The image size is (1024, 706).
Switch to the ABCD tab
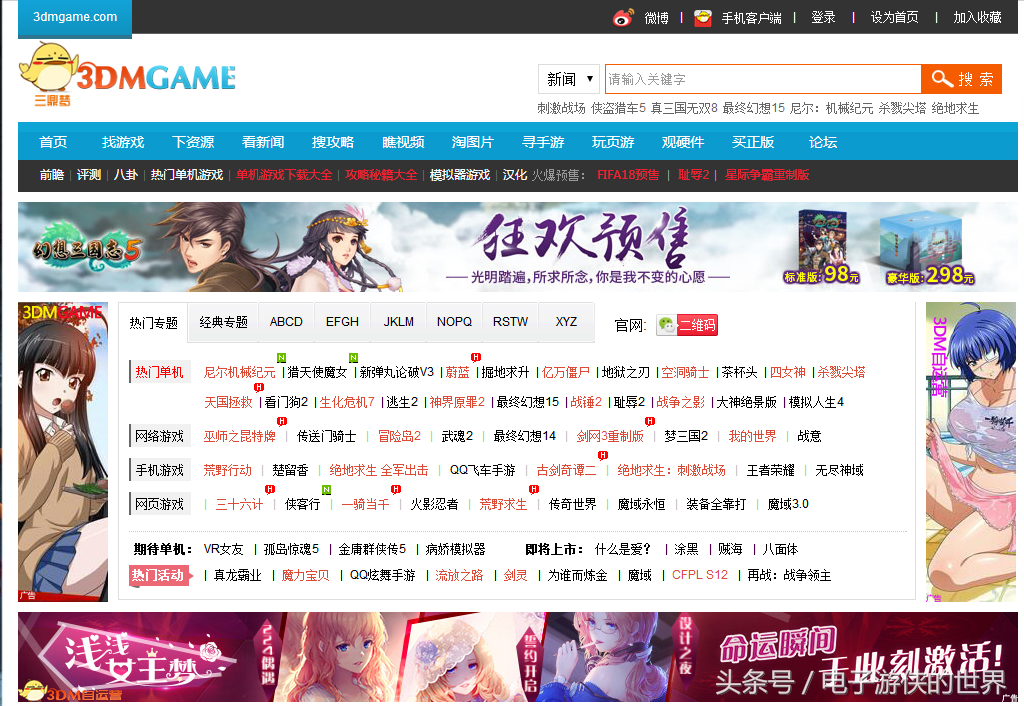coord(286,322)
